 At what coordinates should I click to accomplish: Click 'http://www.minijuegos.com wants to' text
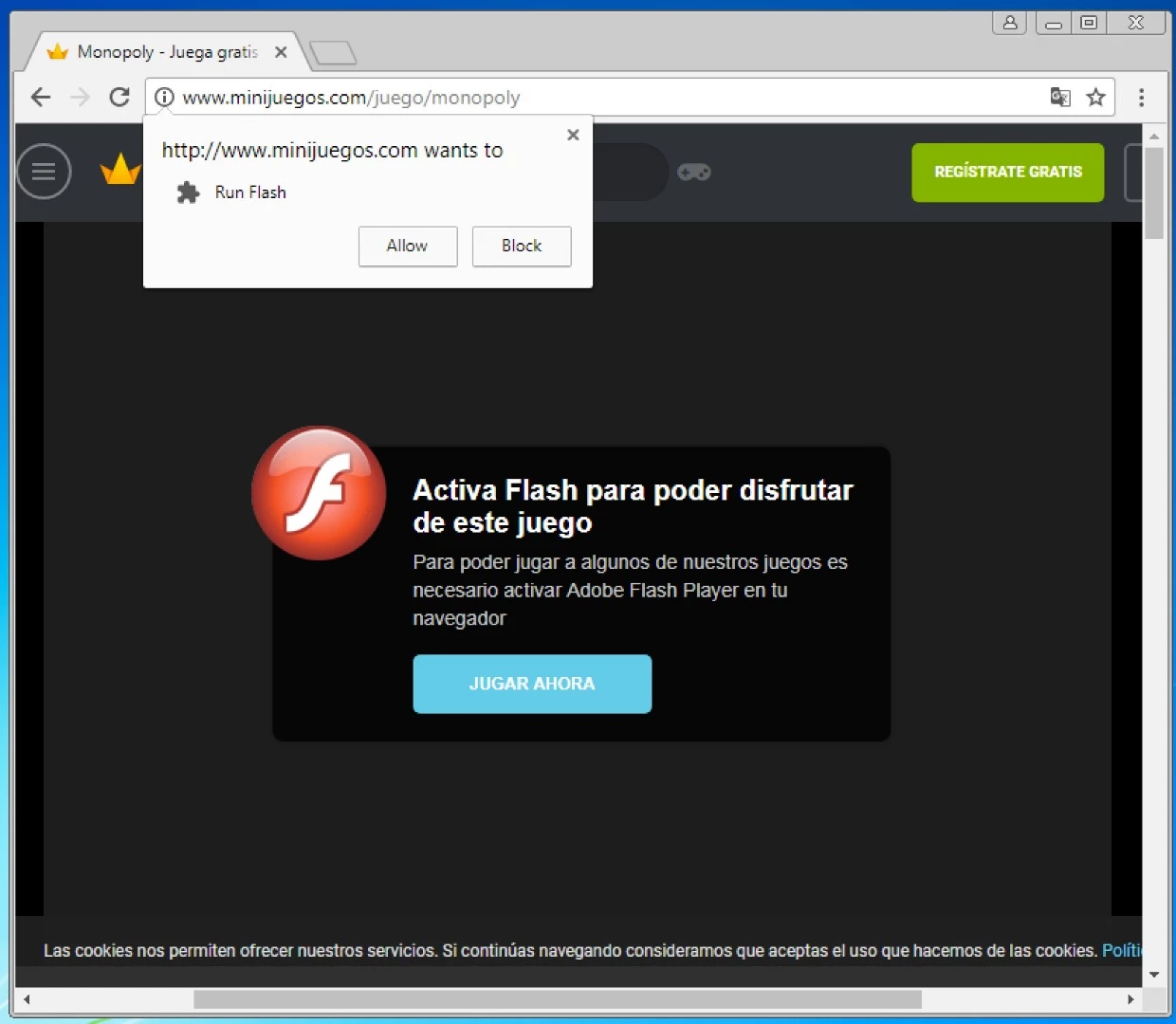tap(332, 150)
